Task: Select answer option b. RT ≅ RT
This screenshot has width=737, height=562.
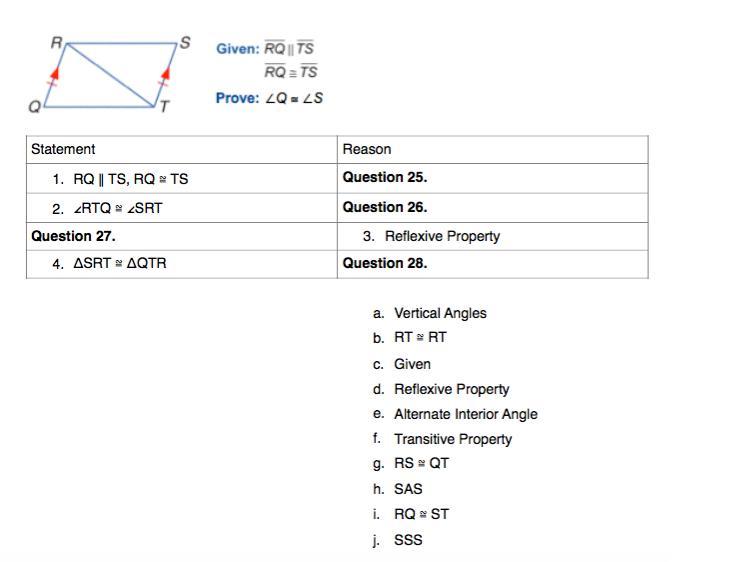Action: point(420,338)
